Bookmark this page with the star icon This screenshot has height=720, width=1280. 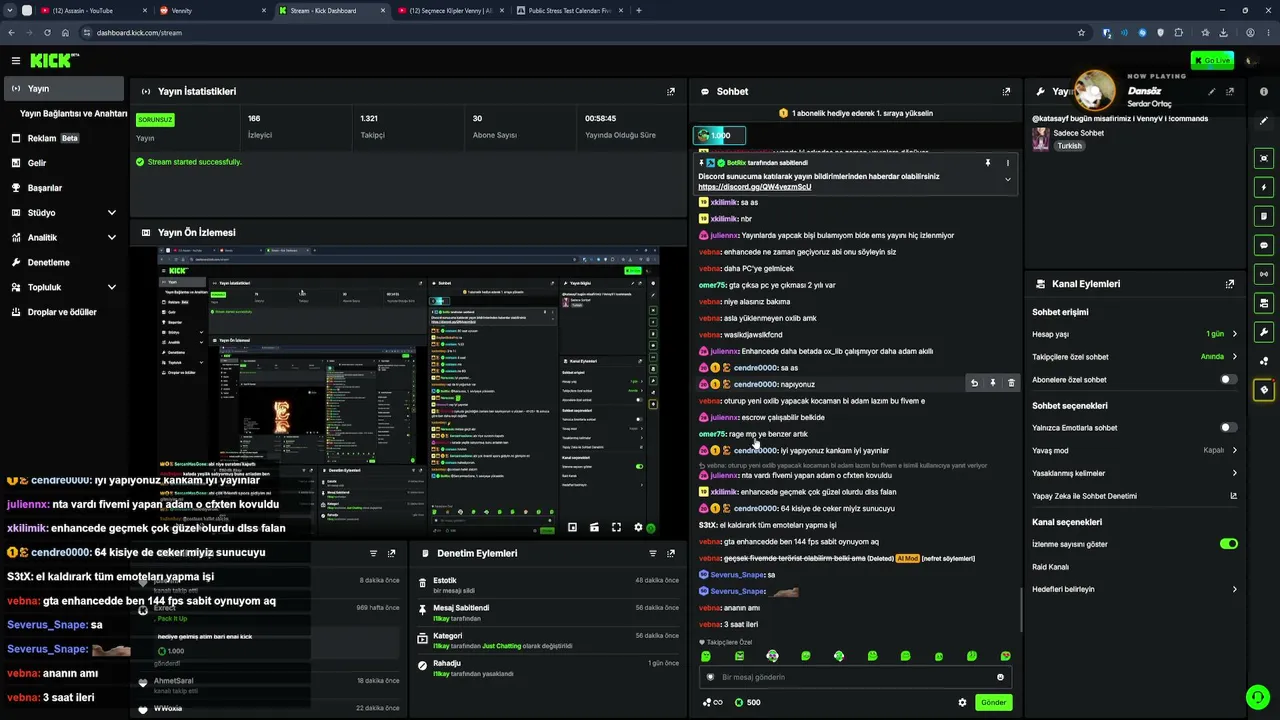coord(1081,33)
